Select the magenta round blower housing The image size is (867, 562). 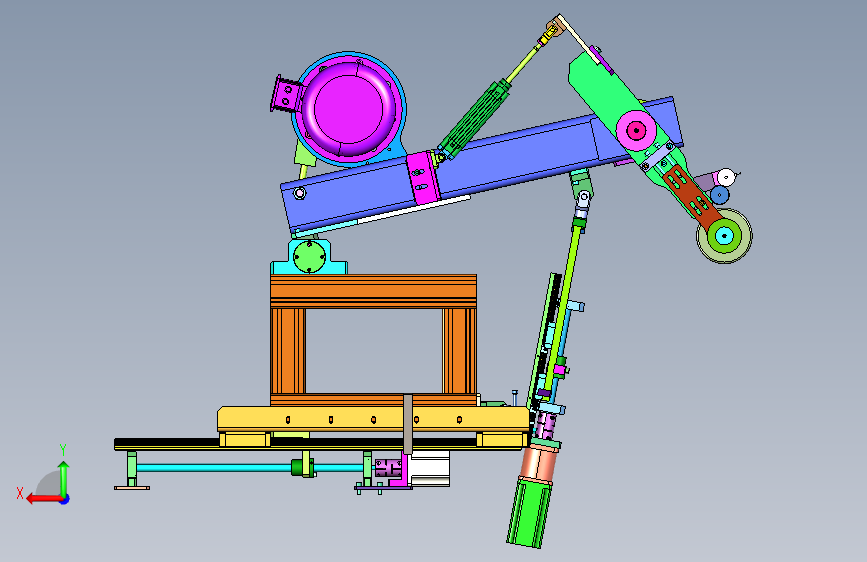348,109
